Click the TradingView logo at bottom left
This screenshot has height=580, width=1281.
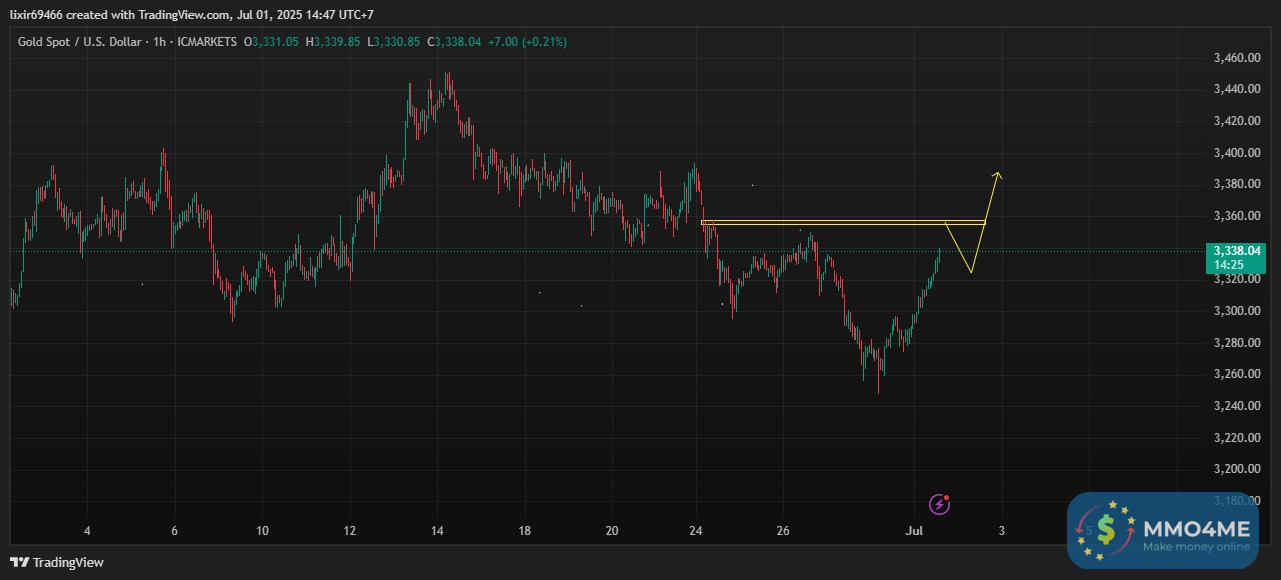point(57,562)
